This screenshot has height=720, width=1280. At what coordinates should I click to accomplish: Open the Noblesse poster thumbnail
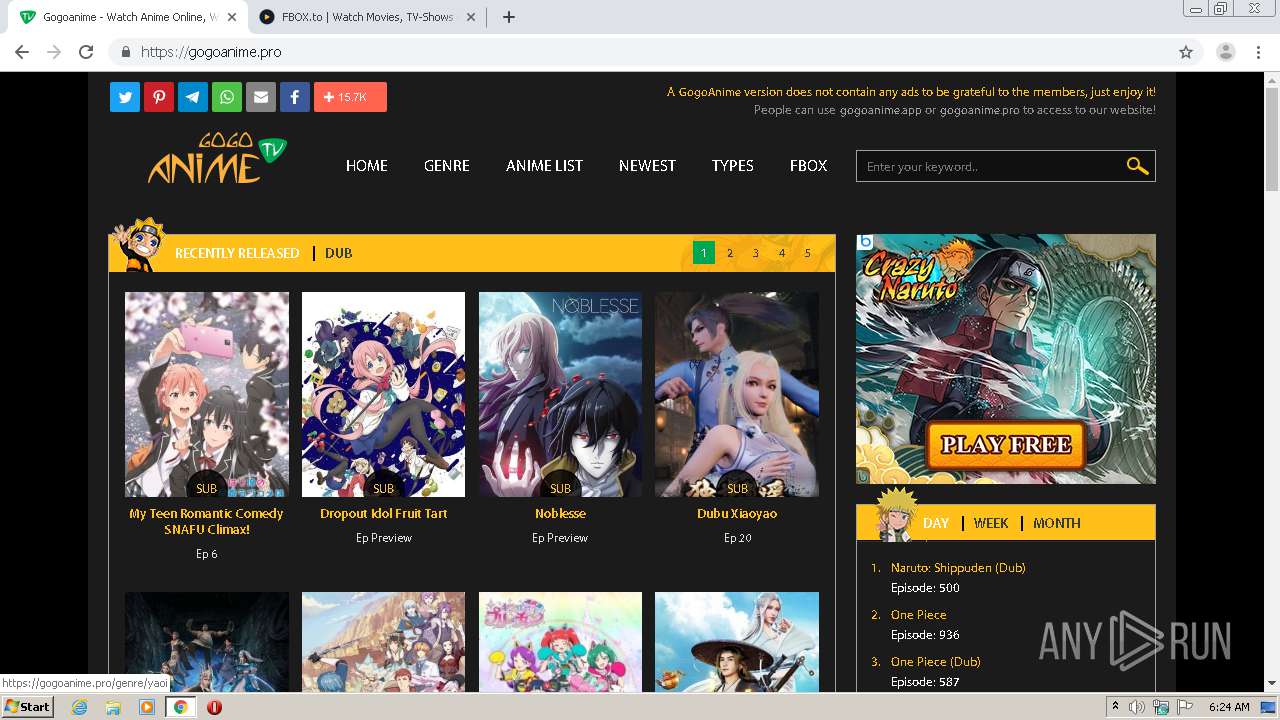coord(560,394)
